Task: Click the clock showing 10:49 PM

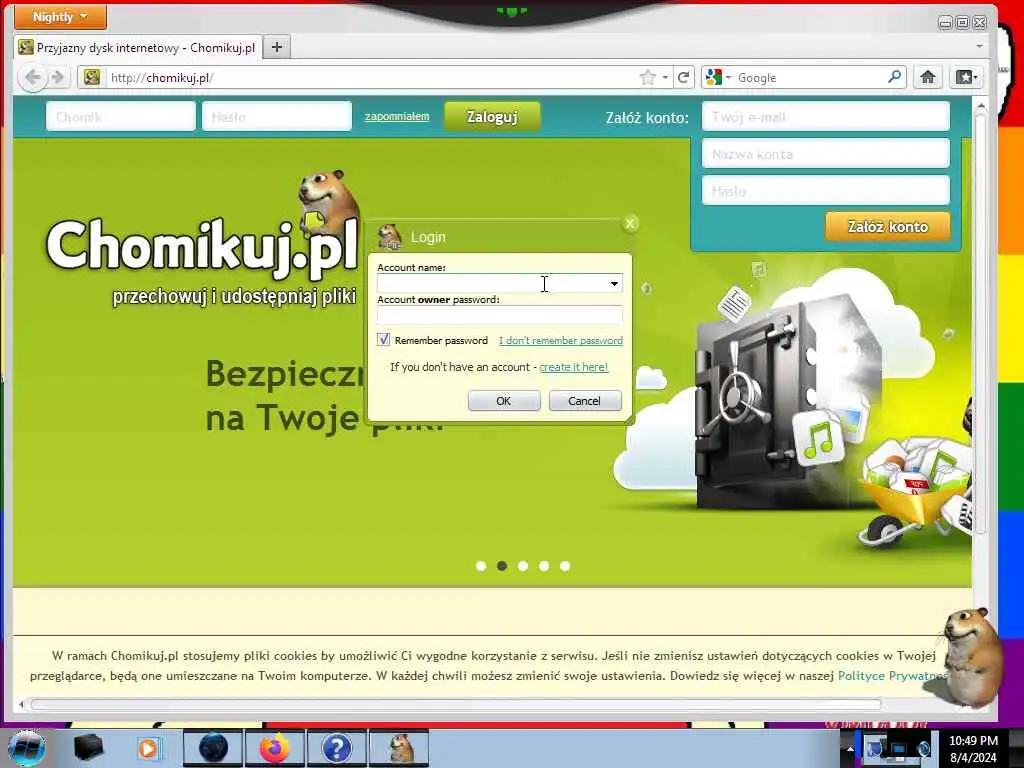Action: point(973,748)
